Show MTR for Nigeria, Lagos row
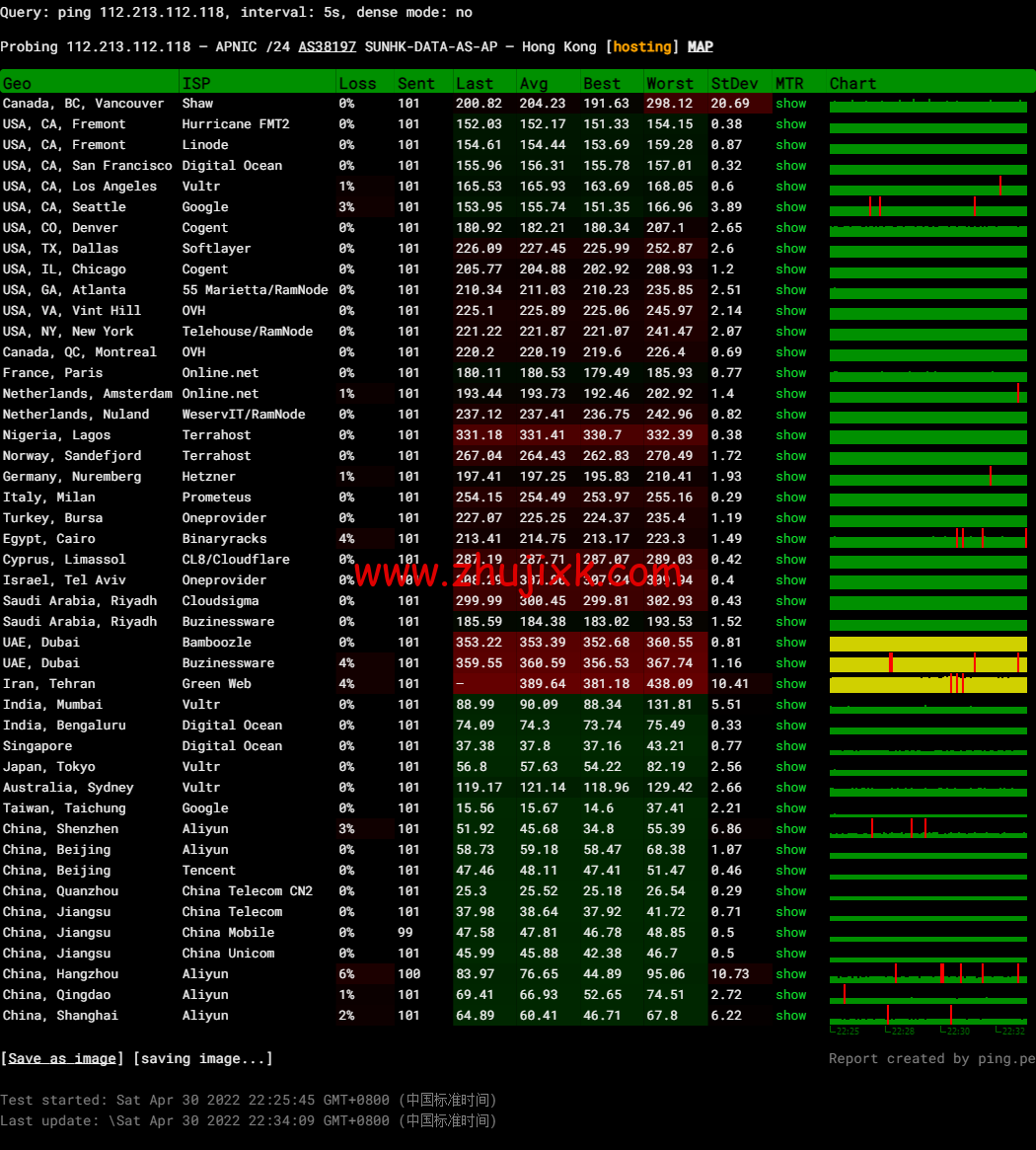This screenshot has height=1150, width=1036. pos(790,435)
